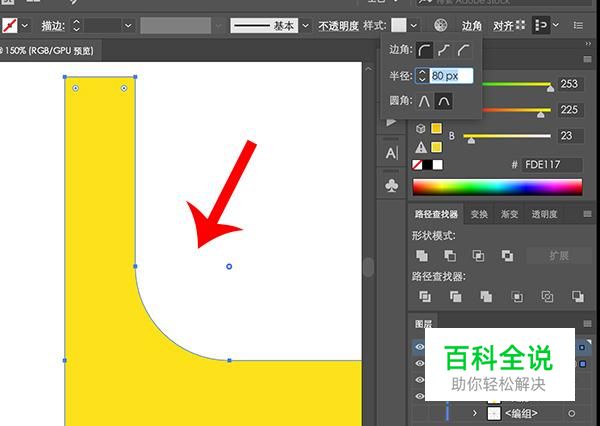This screenshot has width=600, height=426.
Task: Click the out-of-web-color cube icon
Action: [x=421, y=128]
